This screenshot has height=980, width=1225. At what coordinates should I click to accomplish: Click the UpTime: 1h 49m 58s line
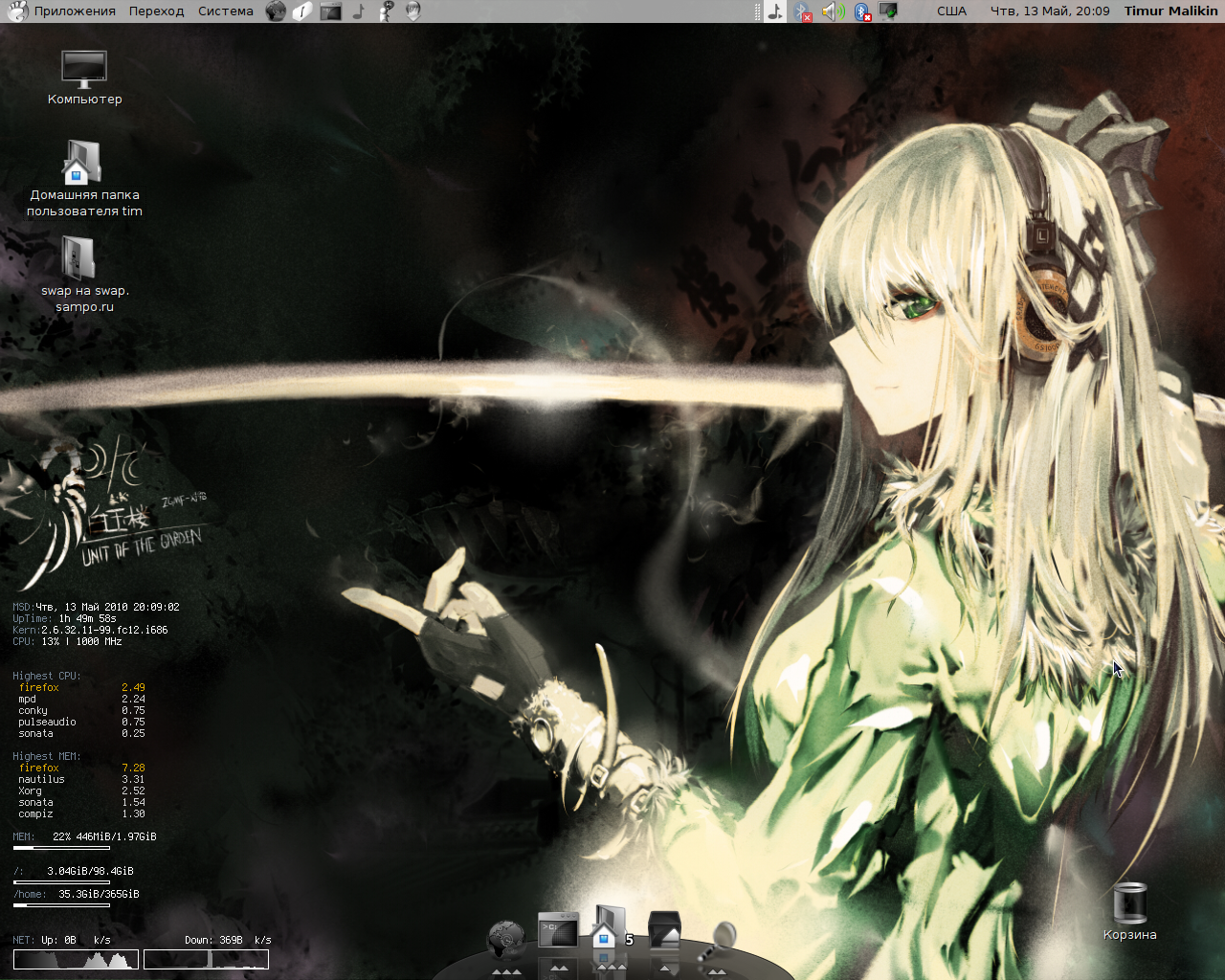(x=64, y=619)
